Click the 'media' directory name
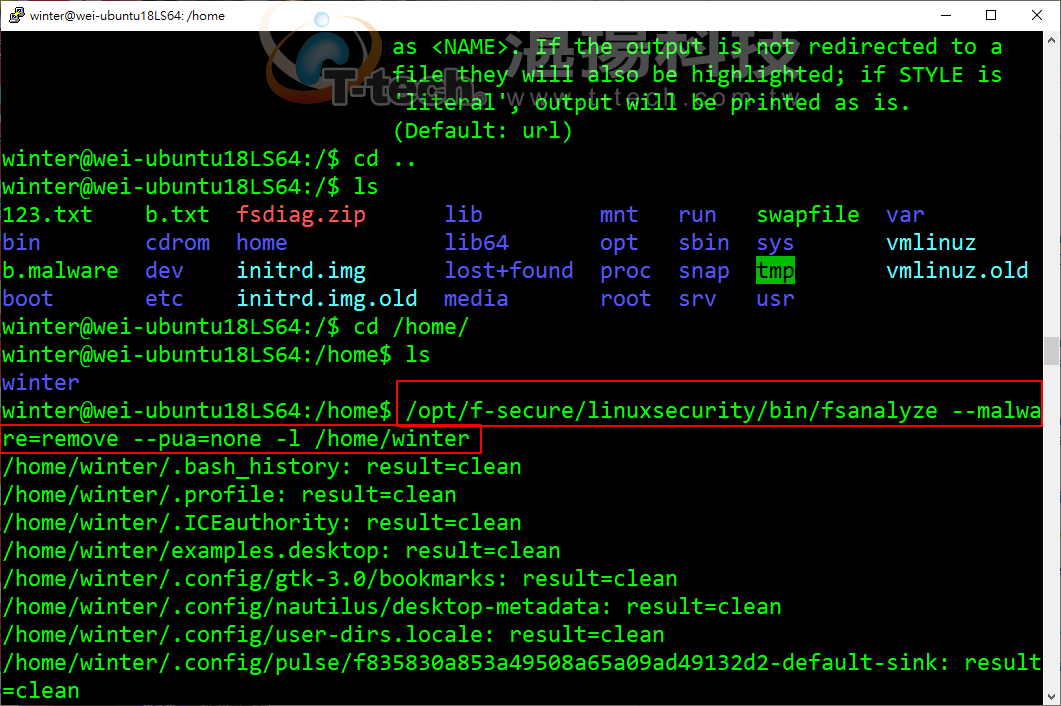This screenshot has width=1061, height=706. point(476,299)
